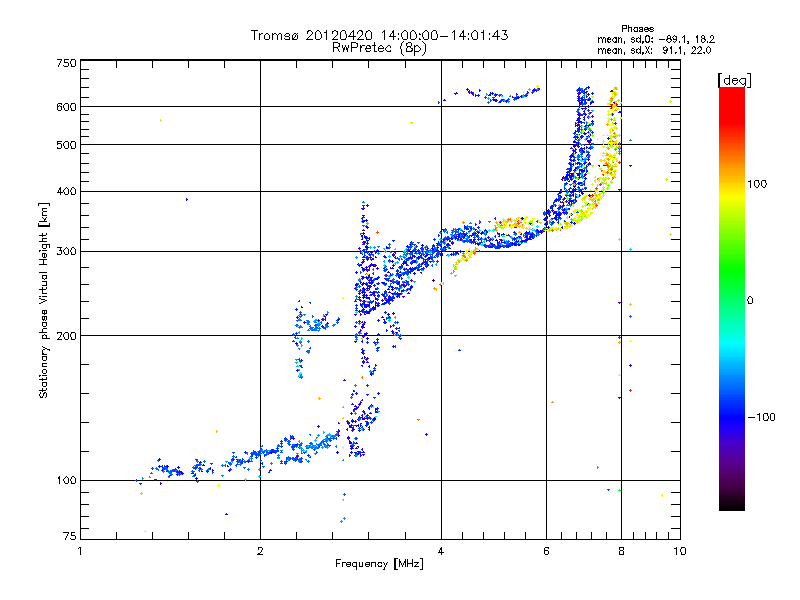Screen dimensions: 800x600
Task: Click the x-axis tick label '1'
Action: tap(80, 551)
